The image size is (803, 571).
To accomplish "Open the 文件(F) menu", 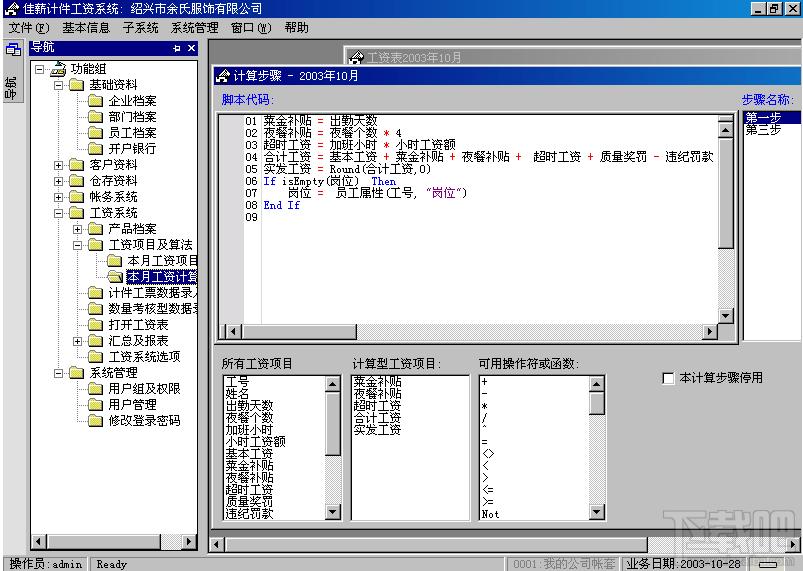I will pyautogui.click(x=29, y=28).
